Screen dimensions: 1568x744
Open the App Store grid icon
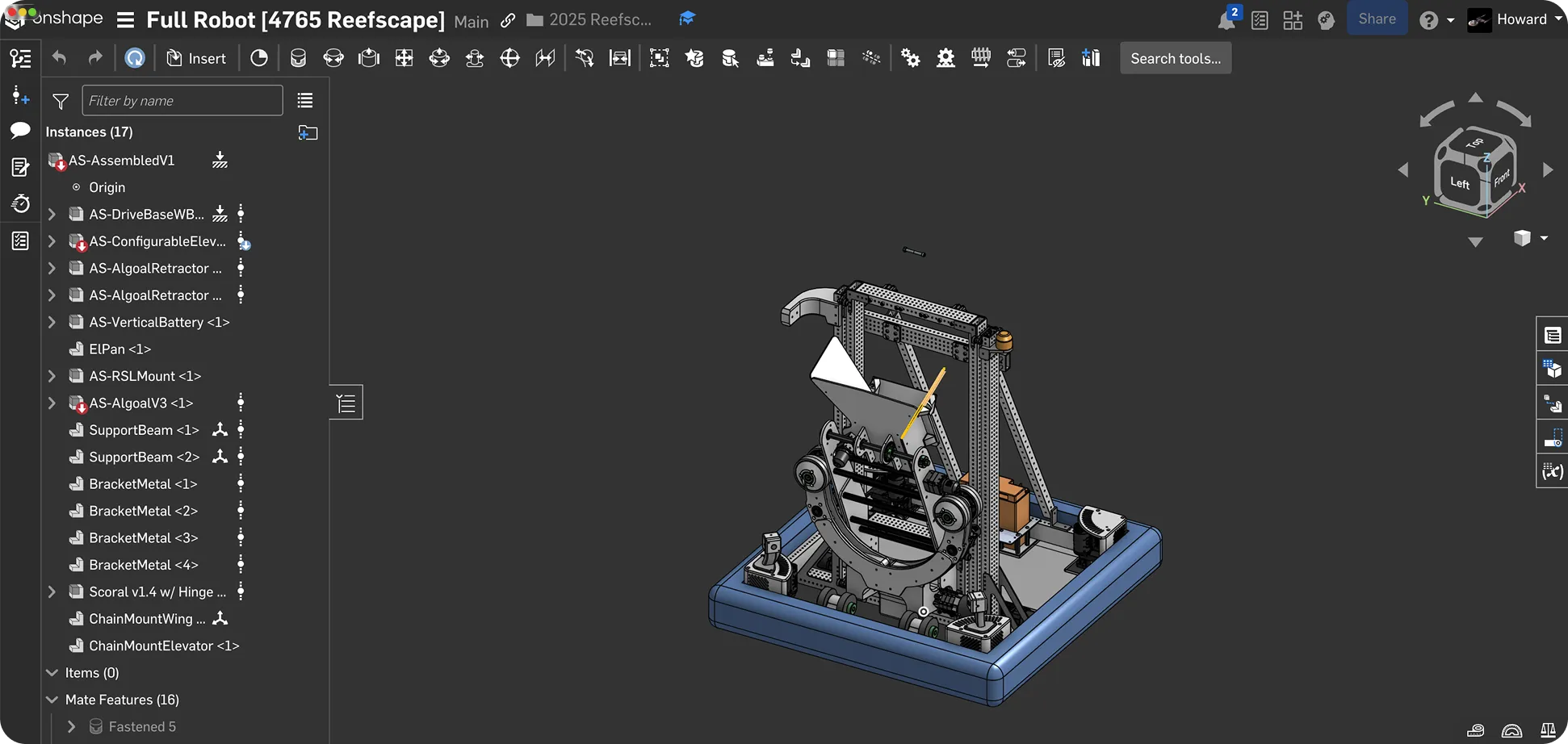click(x=1293, y=19)
